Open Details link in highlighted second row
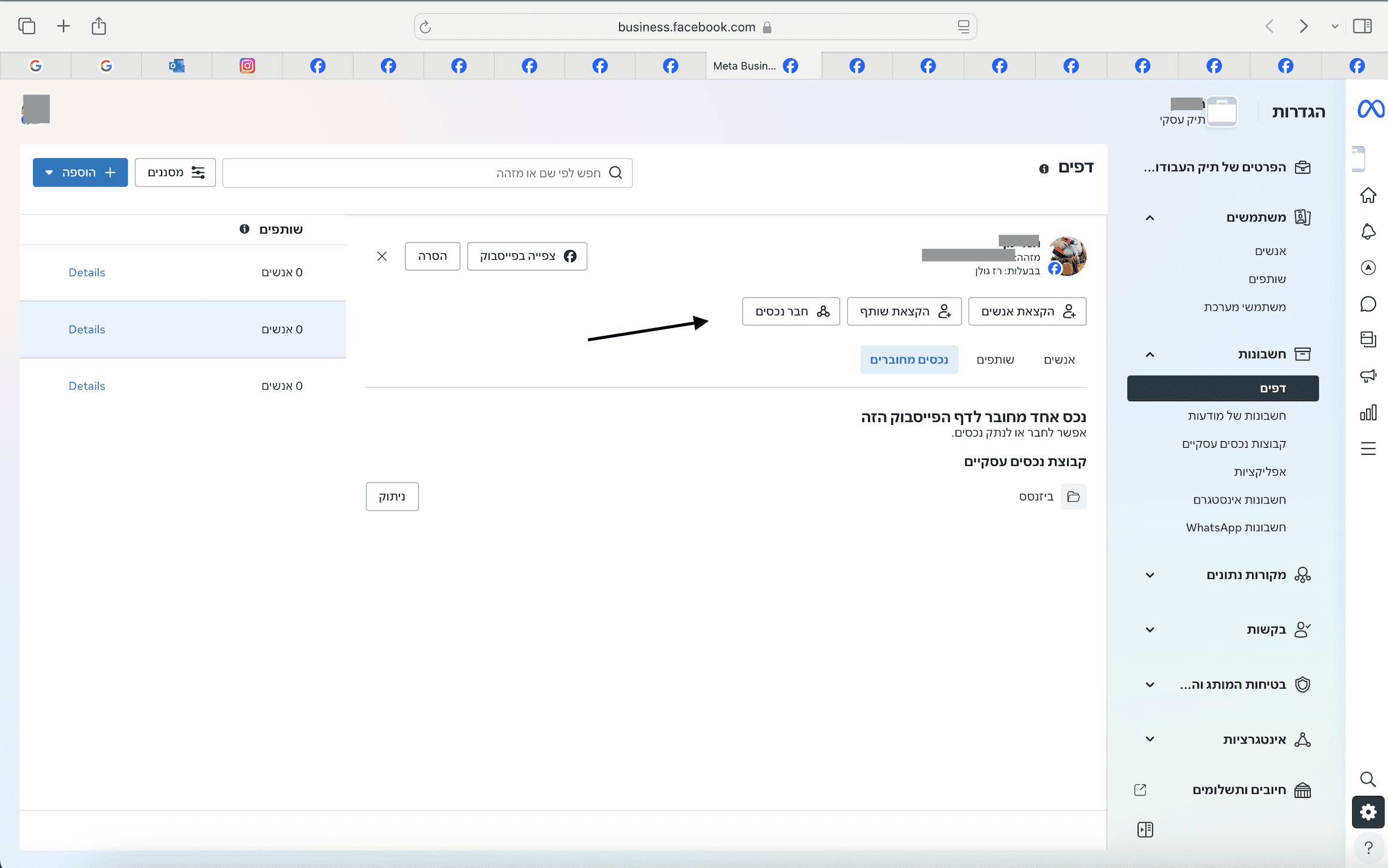This screenshot has width=1388, height=868. pos(87,329)
